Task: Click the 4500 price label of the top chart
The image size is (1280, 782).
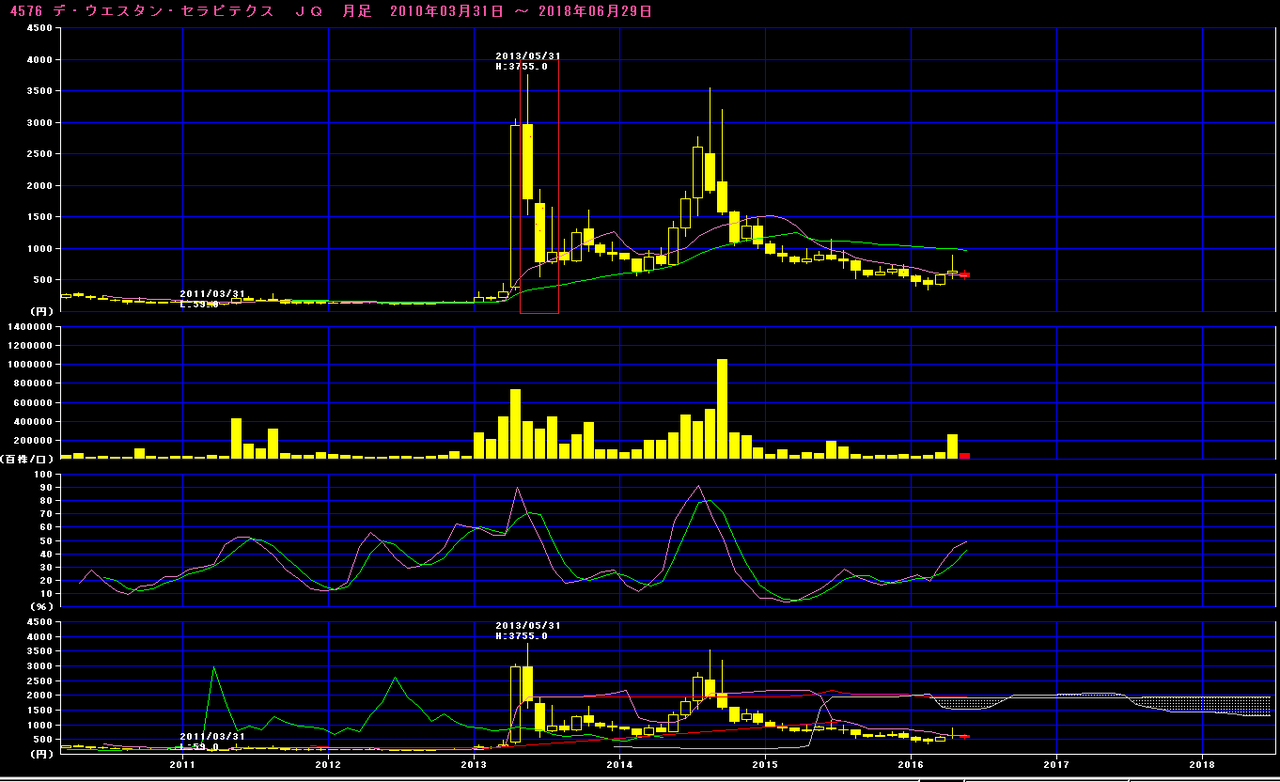Action: click(x=41, y=28)
